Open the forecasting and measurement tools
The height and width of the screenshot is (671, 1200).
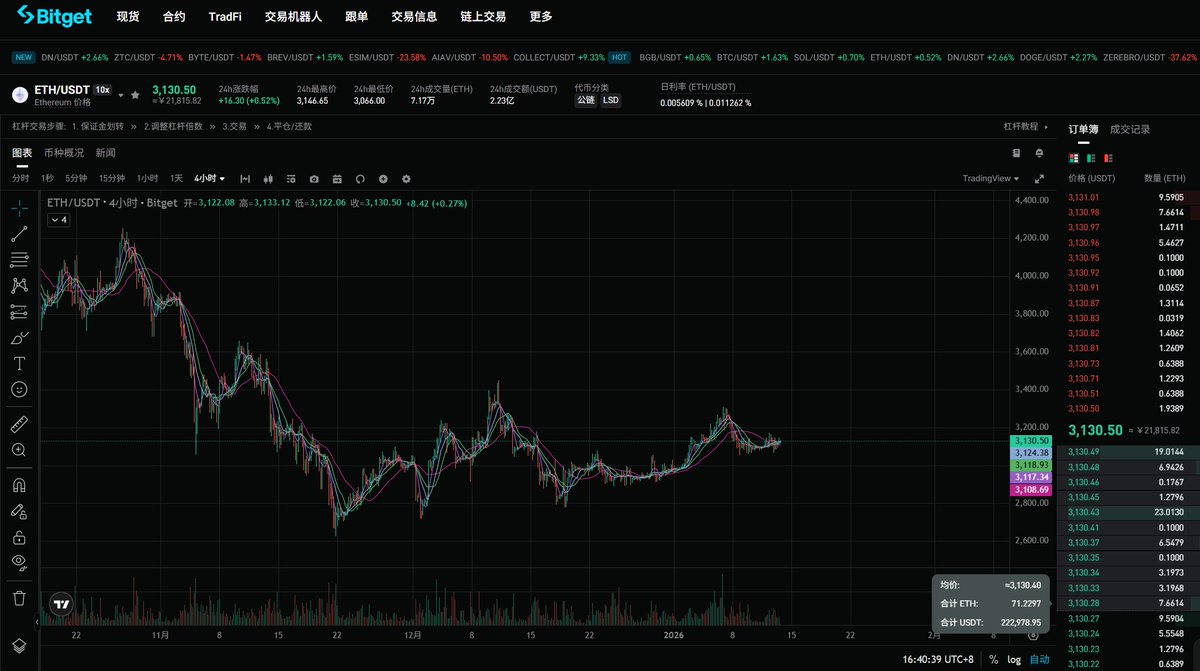click(19, 312)
